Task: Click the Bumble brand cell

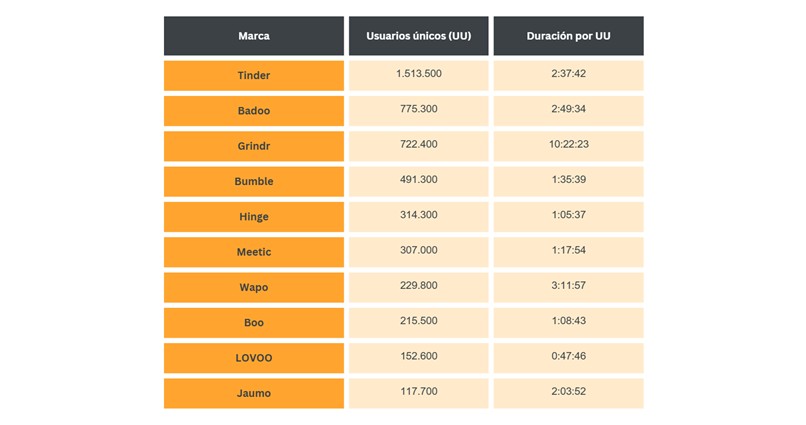Action: pyautogui.click(x=253, y=181)
